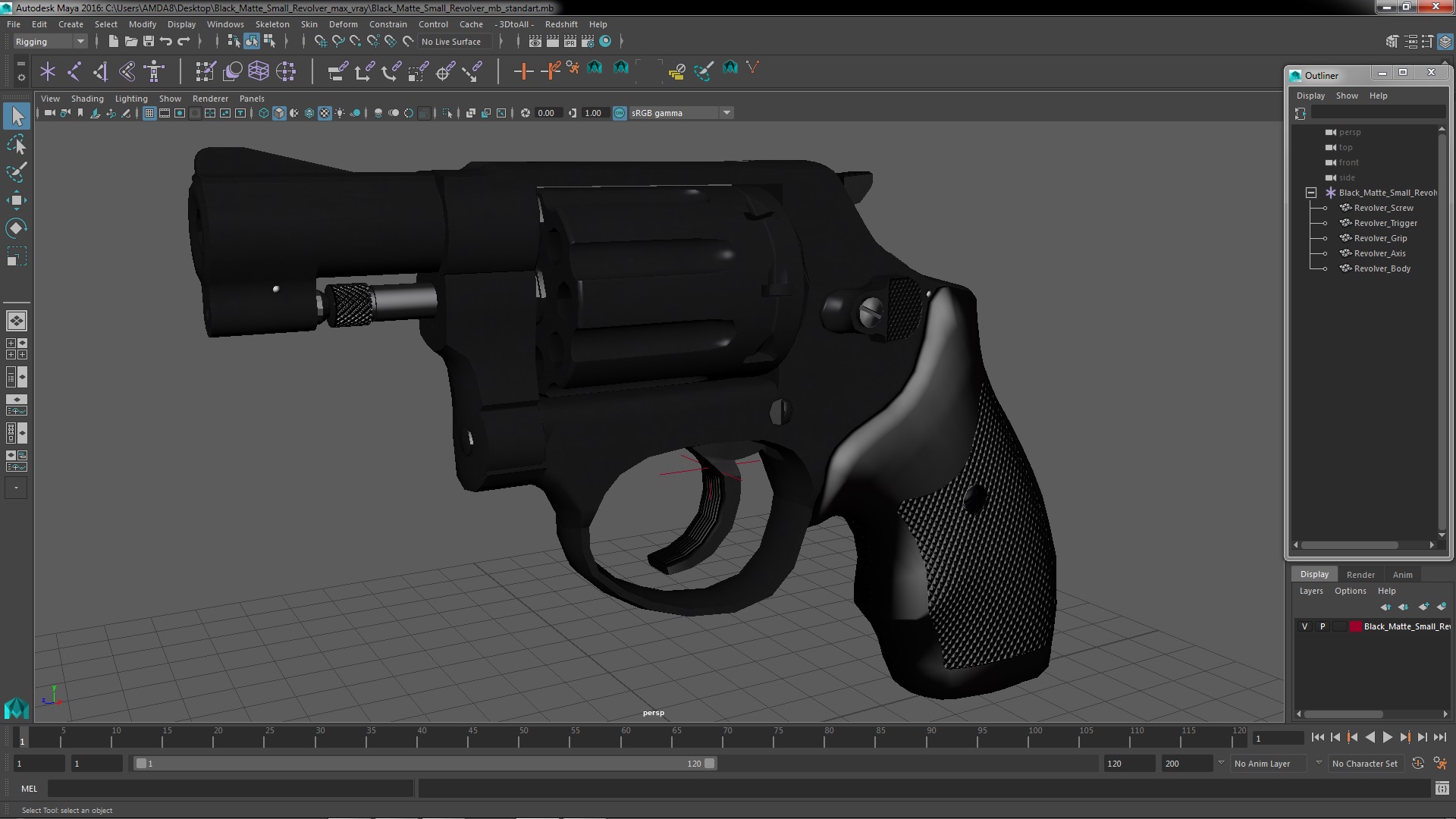Save the scene with the disk icon
This screenshot has height=819, width=1456.
point(149,42)
